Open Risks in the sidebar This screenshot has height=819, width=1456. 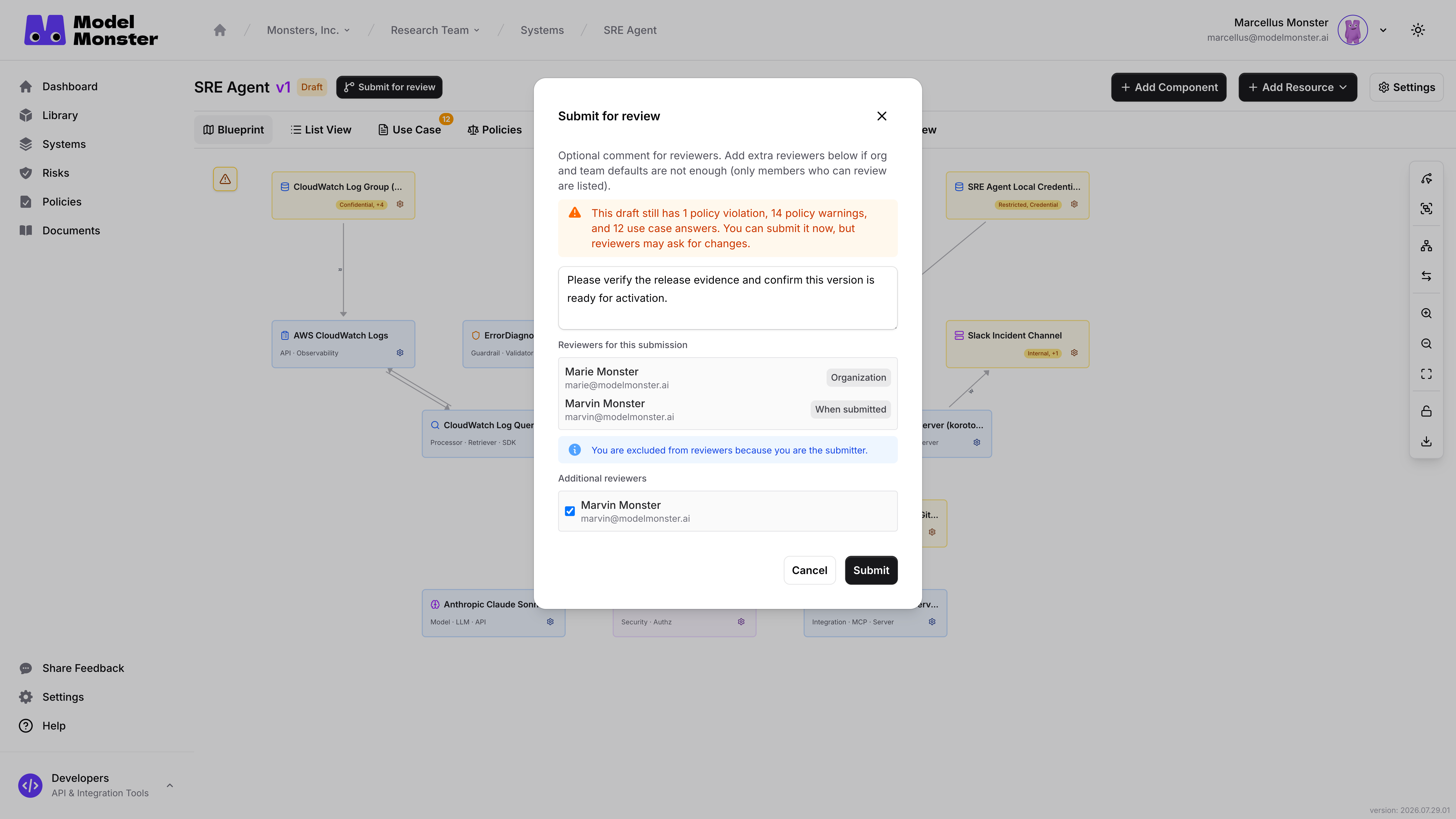click(55, 173)
